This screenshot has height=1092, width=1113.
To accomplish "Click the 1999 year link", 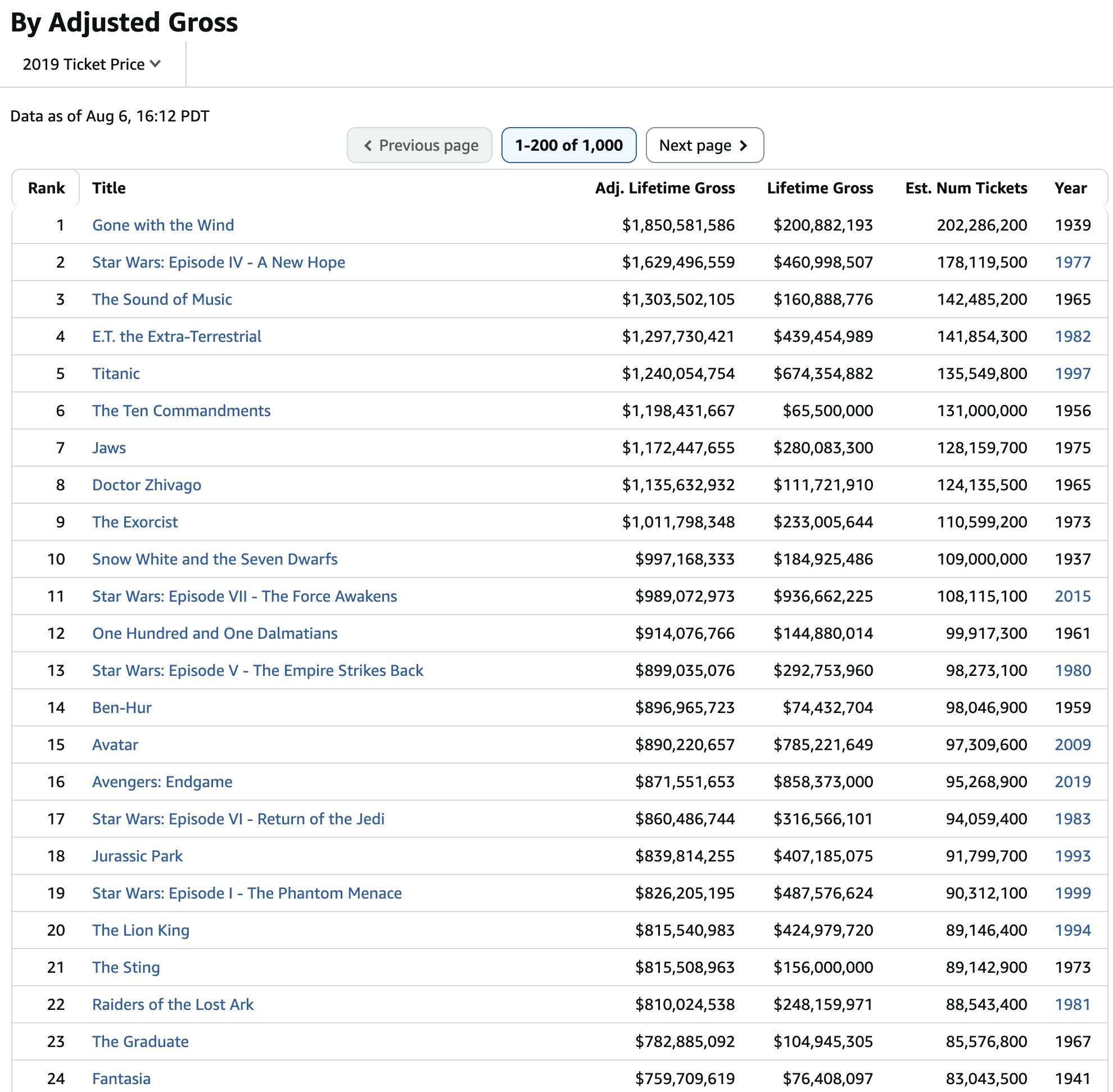I will pyautogui.click(x=1073, y=893).
